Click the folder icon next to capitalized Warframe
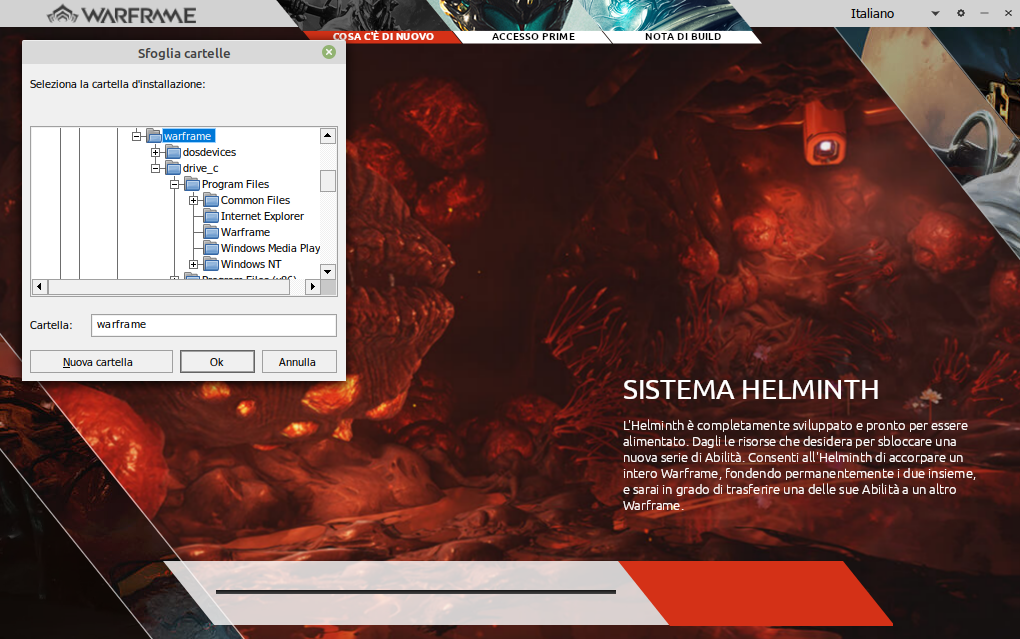The width and height of the screenshot is (1020, 639). pyautogui.click(x=211, y=232)
